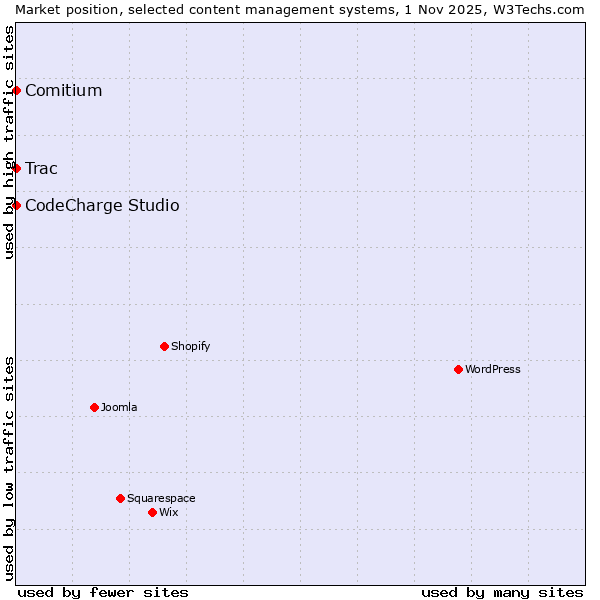The height and width of the screenshot is (600, 600).
Task: Click the Wix text label
Action: tap(168, 512)
